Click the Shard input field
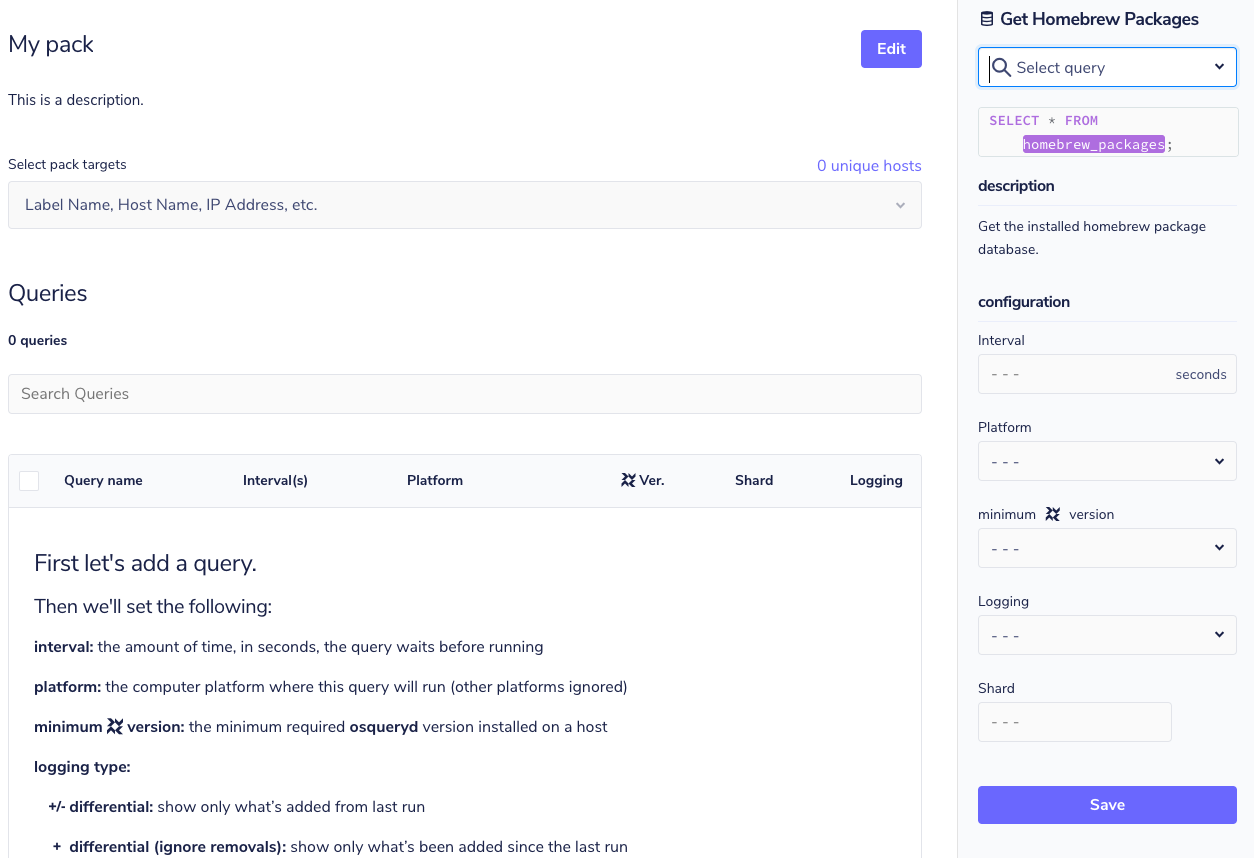Image resolution: width=1254 pixels, height=858 pixels. (x=1074, y=721)
